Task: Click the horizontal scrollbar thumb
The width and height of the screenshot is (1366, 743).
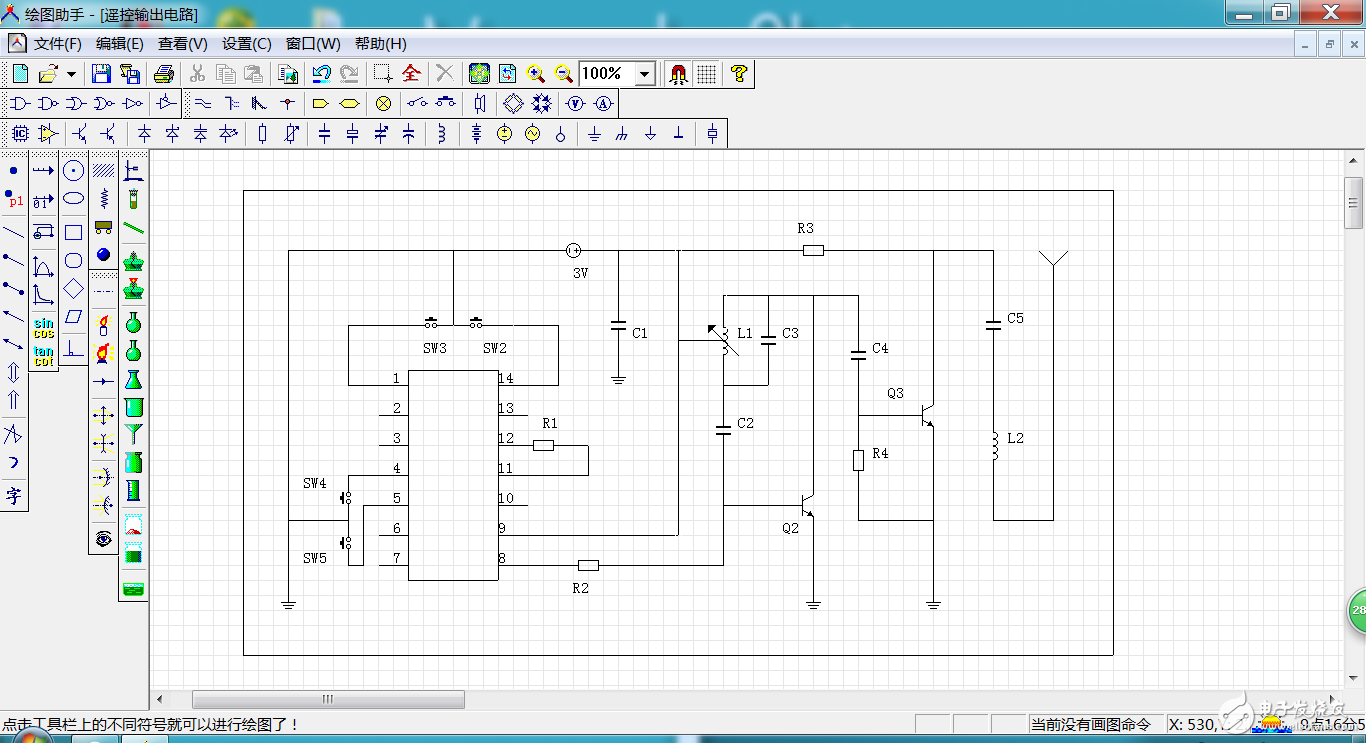Action: click(328, 699)
